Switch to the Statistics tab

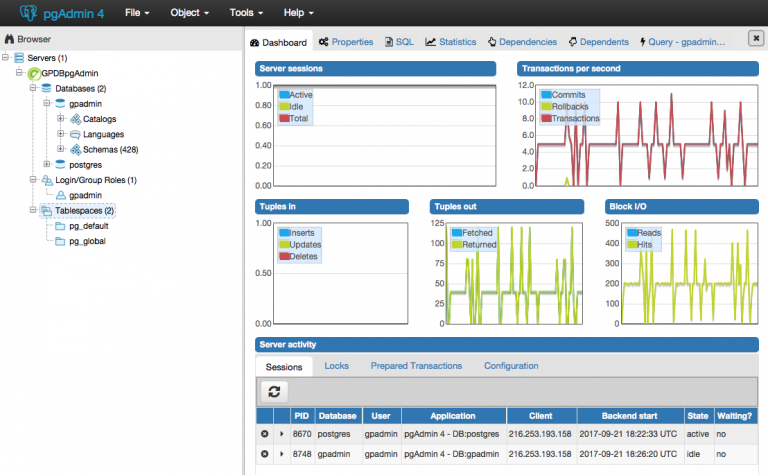(x=451, y=42)
